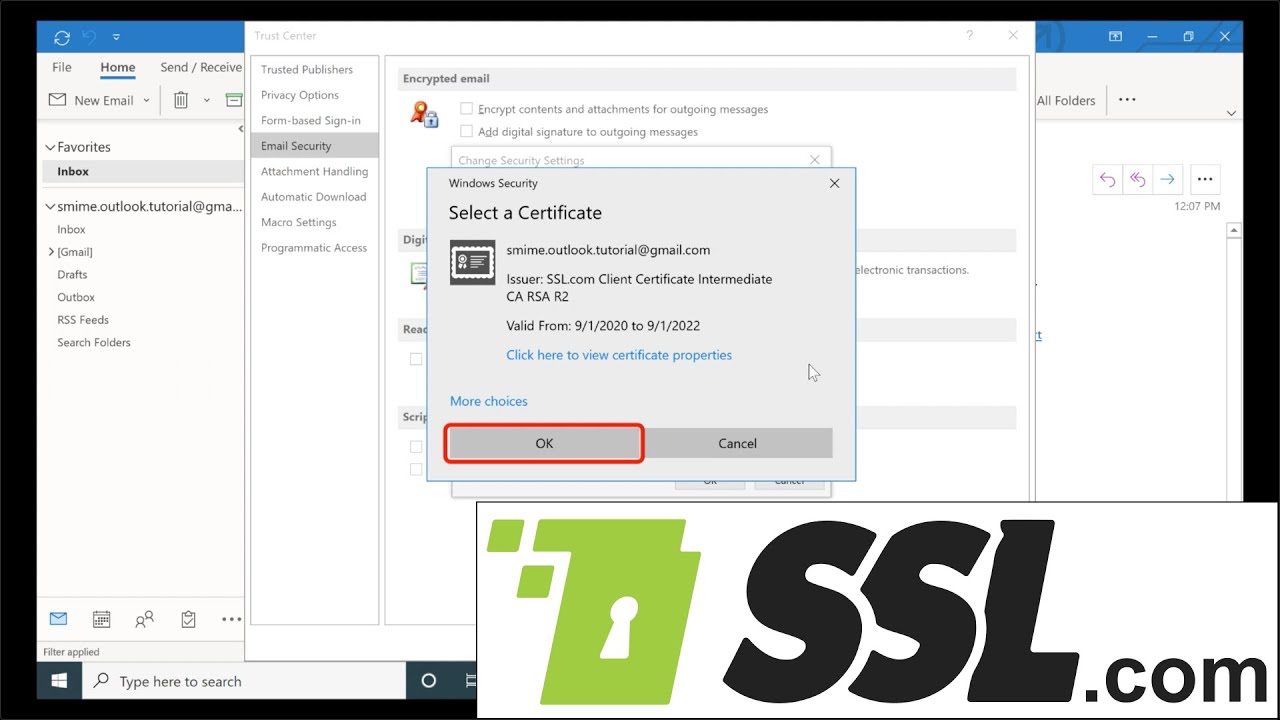Click the taskbar search box
1280x720 pixels.
pos(243,681)
